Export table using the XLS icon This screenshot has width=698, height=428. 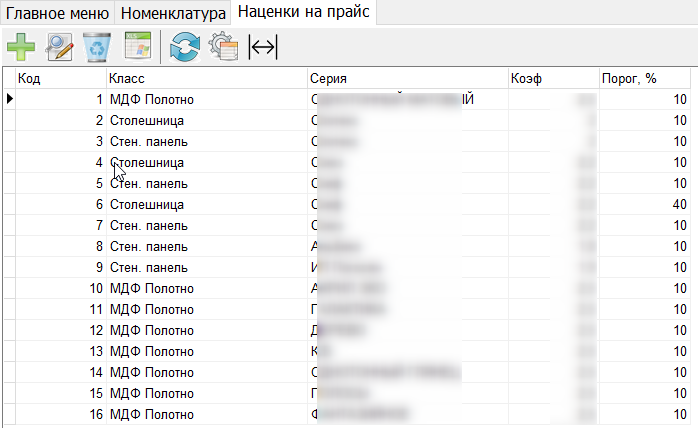click(136, 47)
